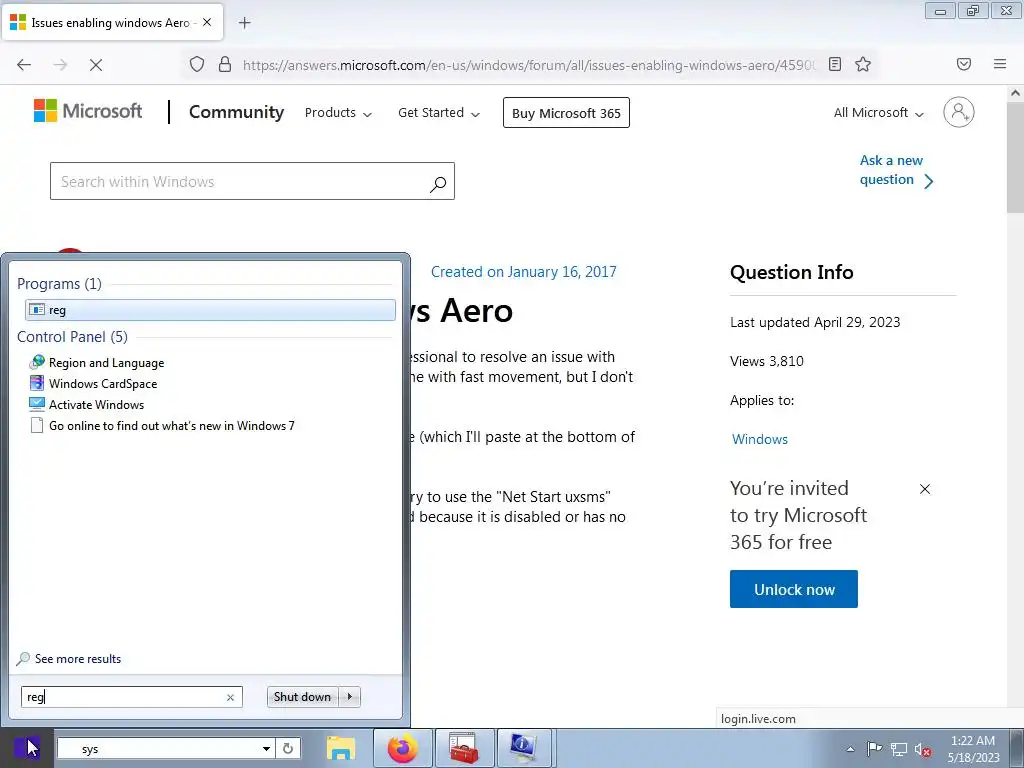1024x768 pixels.
Task: Click the scrollbar up arrow
Action: [1015, 93]
